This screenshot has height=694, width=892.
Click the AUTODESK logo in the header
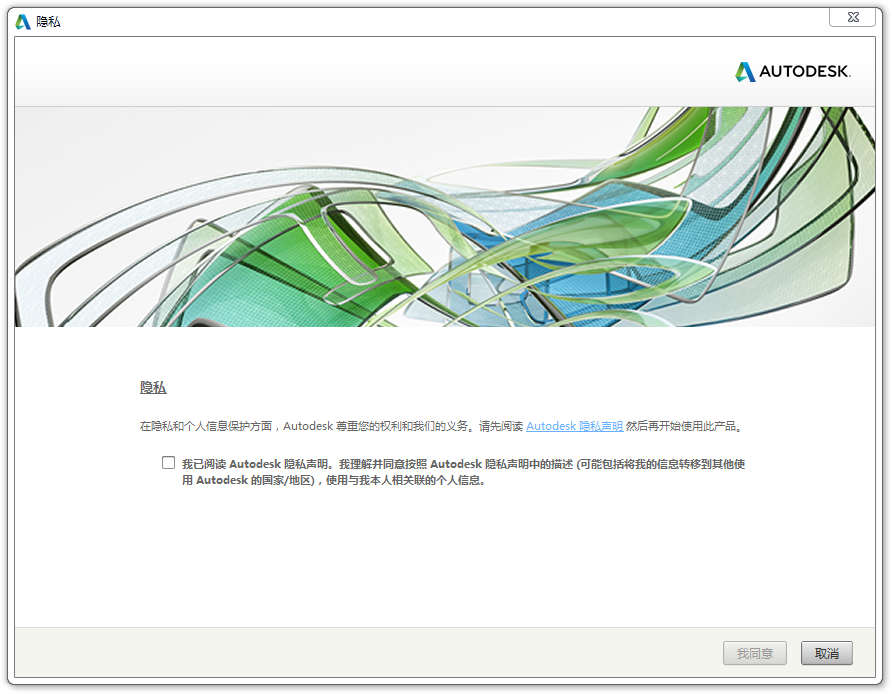click(x=793, y=72)
